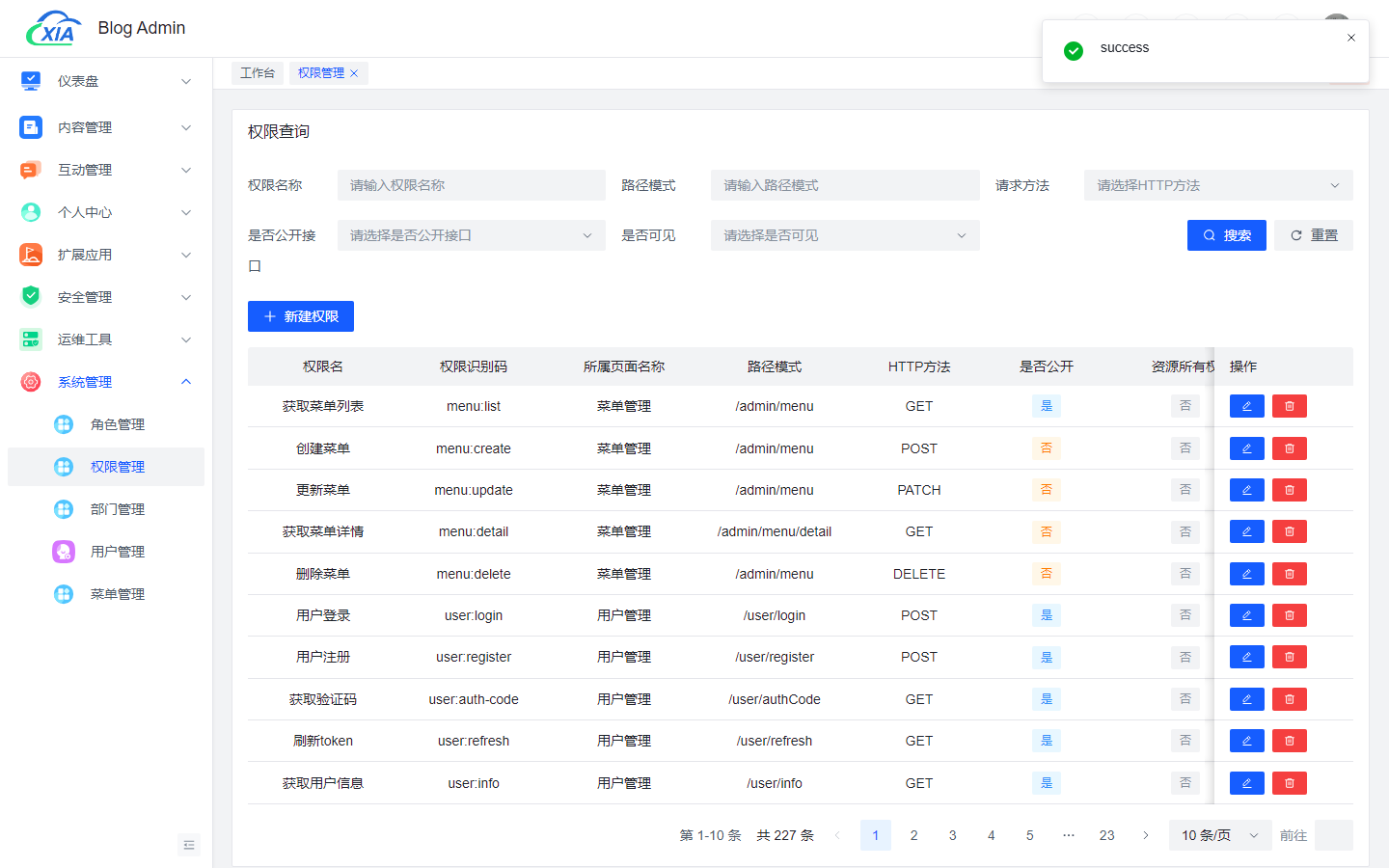The height and width of the screenshot is (868, 1389).
Task: Click the 搜索 search button
Action: (x=1227, y=235)
